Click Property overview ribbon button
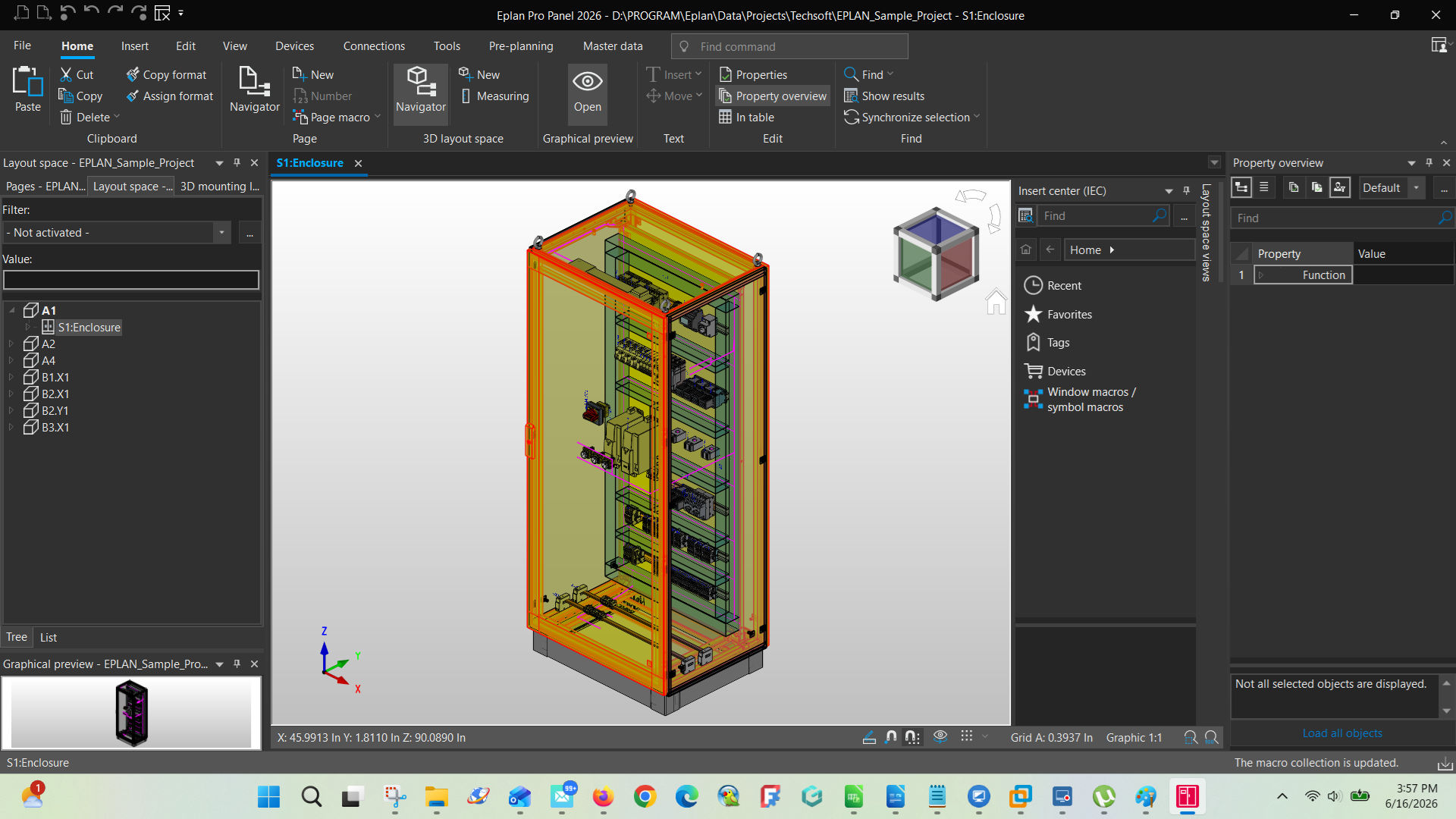Viewport: 1456px width, 819px height. (773, 96)
